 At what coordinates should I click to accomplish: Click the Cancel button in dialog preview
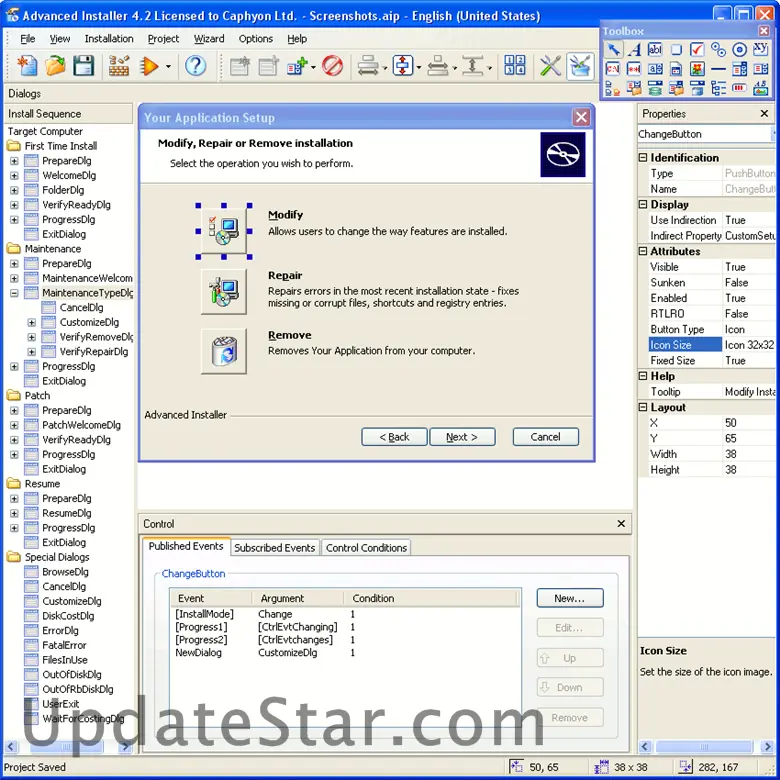(x=546, y=437)
